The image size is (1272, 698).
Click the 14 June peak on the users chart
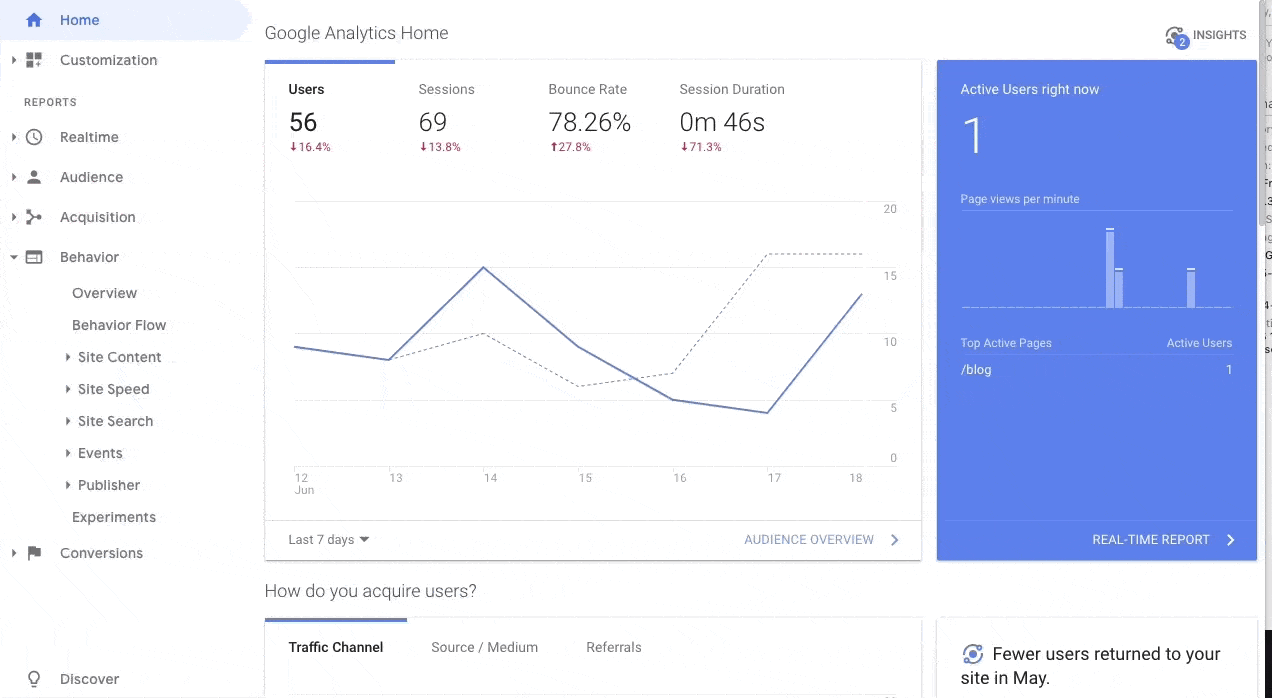click(x=484, y=267)
